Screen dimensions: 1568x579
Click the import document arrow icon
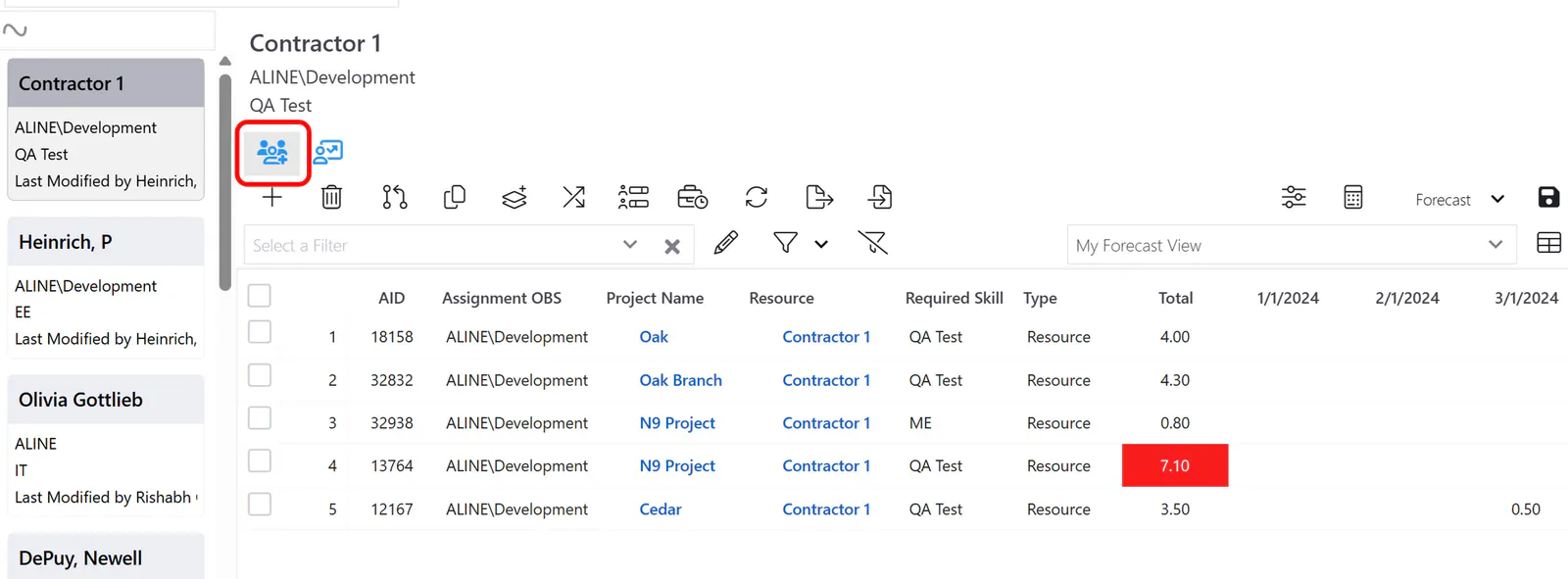880,198
